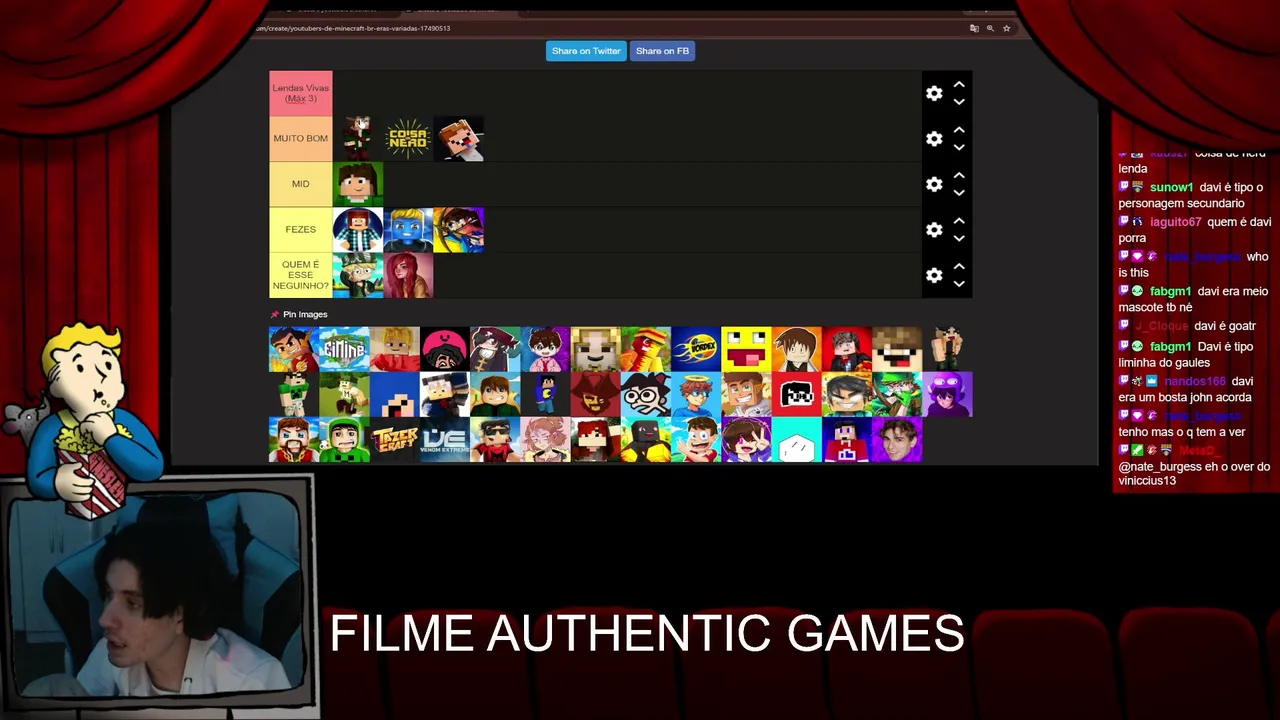Select the plaid-shirt skin in FEZES tier
The width and height of the screenshot is (1280, 720).
coord(358,230)
